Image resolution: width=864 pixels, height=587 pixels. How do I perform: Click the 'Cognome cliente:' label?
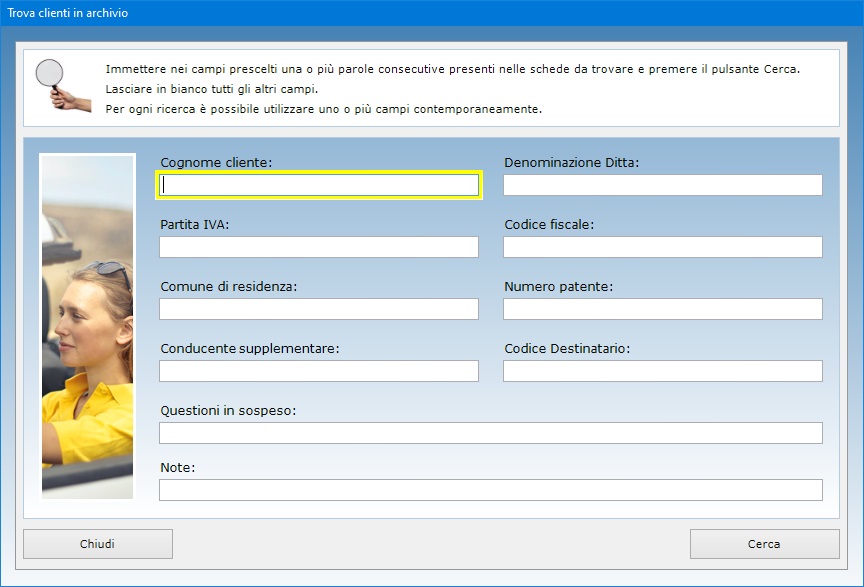click(x=216, y=162)
